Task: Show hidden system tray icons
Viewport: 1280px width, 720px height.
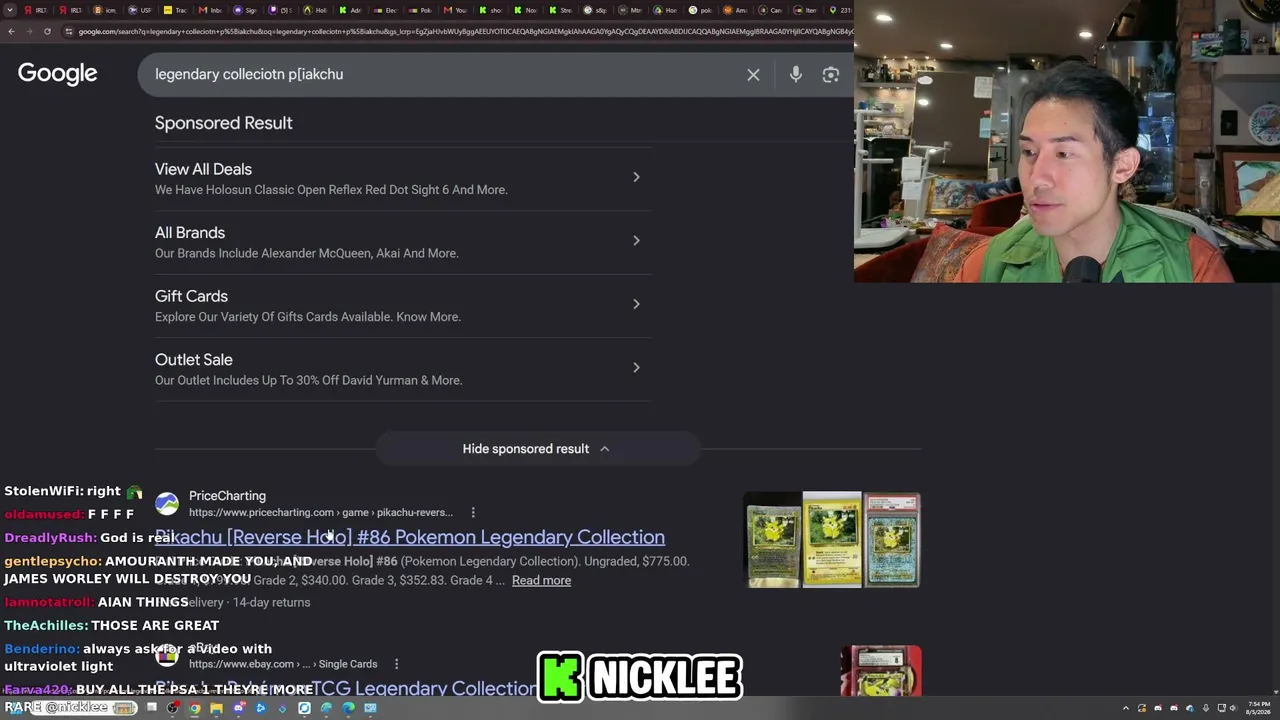Action: point(1126,708)
